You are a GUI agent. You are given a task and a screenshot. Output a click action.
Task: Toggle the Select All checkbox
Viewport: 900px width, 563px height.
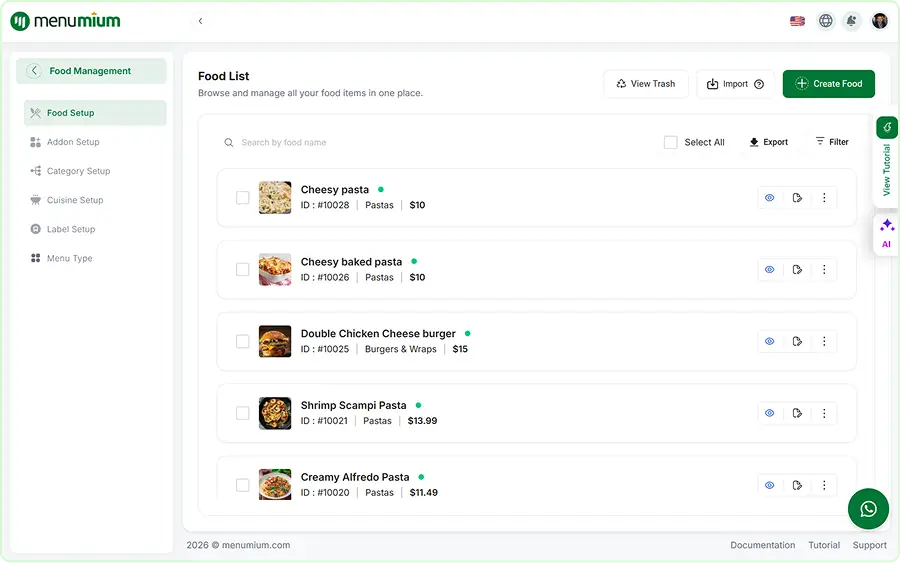coord(670,142)
